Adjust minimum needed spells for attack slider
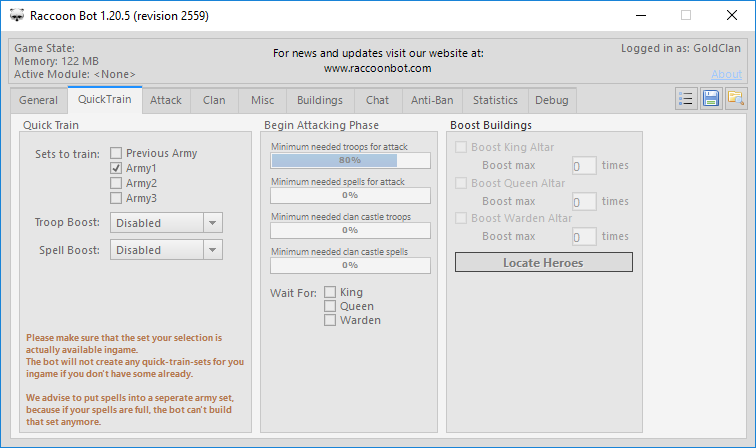The image size is (756, 448). (x=350, y=195)
